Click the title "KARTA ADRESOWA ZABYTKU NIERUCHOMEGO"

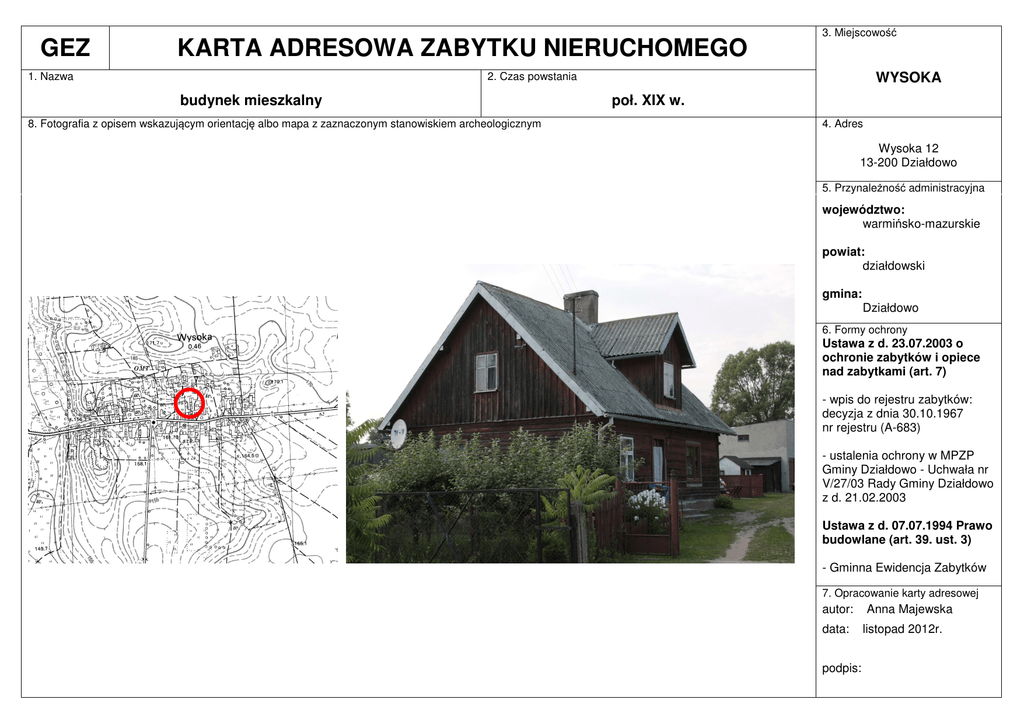(x=461, y=48)
